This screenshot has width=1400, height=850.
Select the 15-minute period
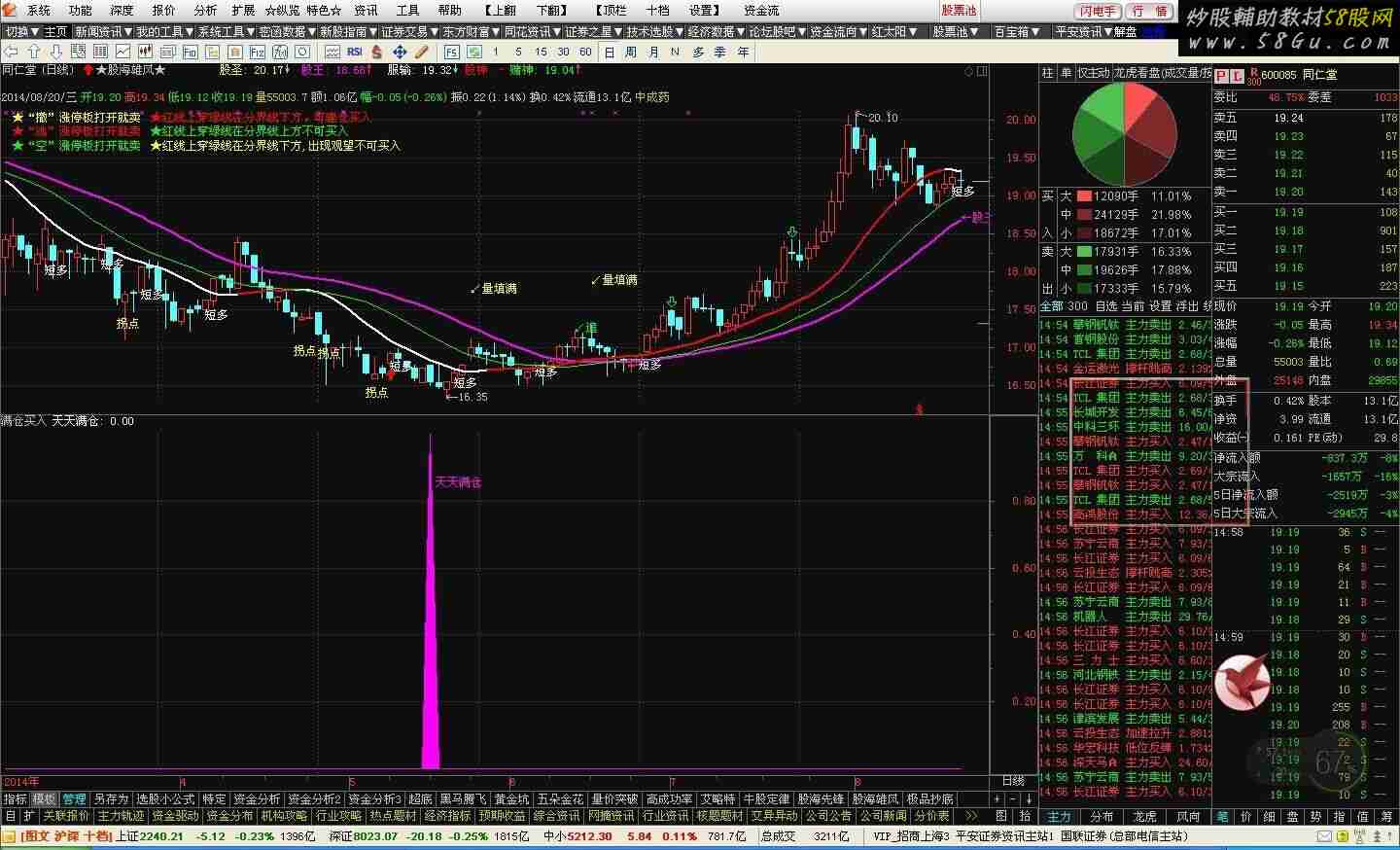541,52
